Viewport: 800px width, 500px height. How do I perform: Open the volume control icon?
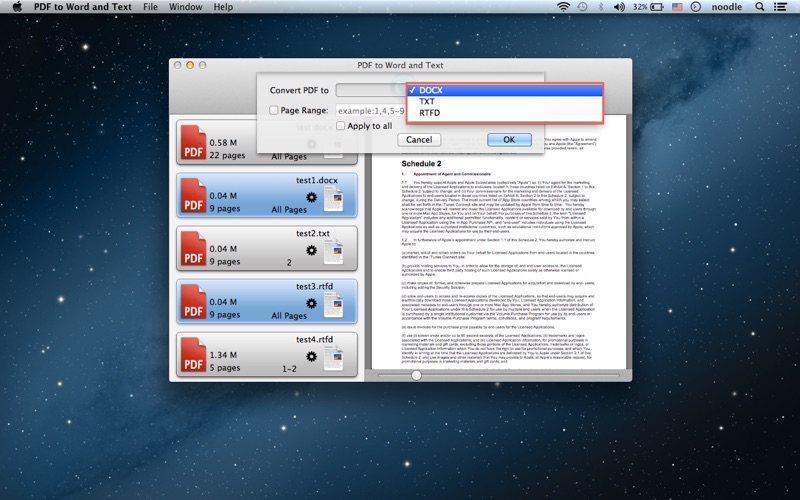(x=619, y=7)
